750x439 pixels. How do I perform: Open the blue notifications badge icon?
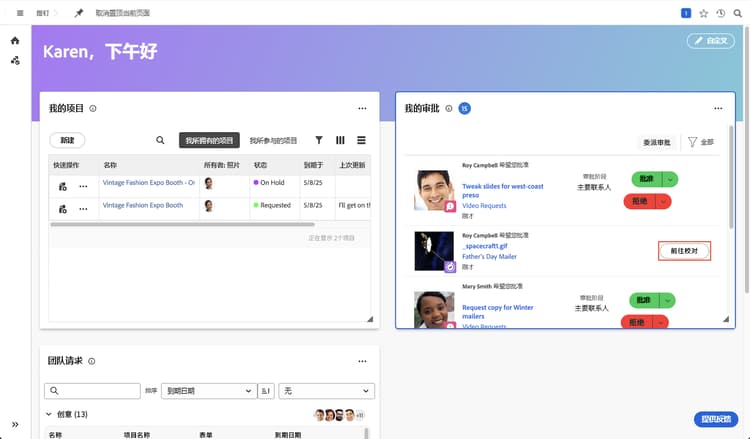686,13
